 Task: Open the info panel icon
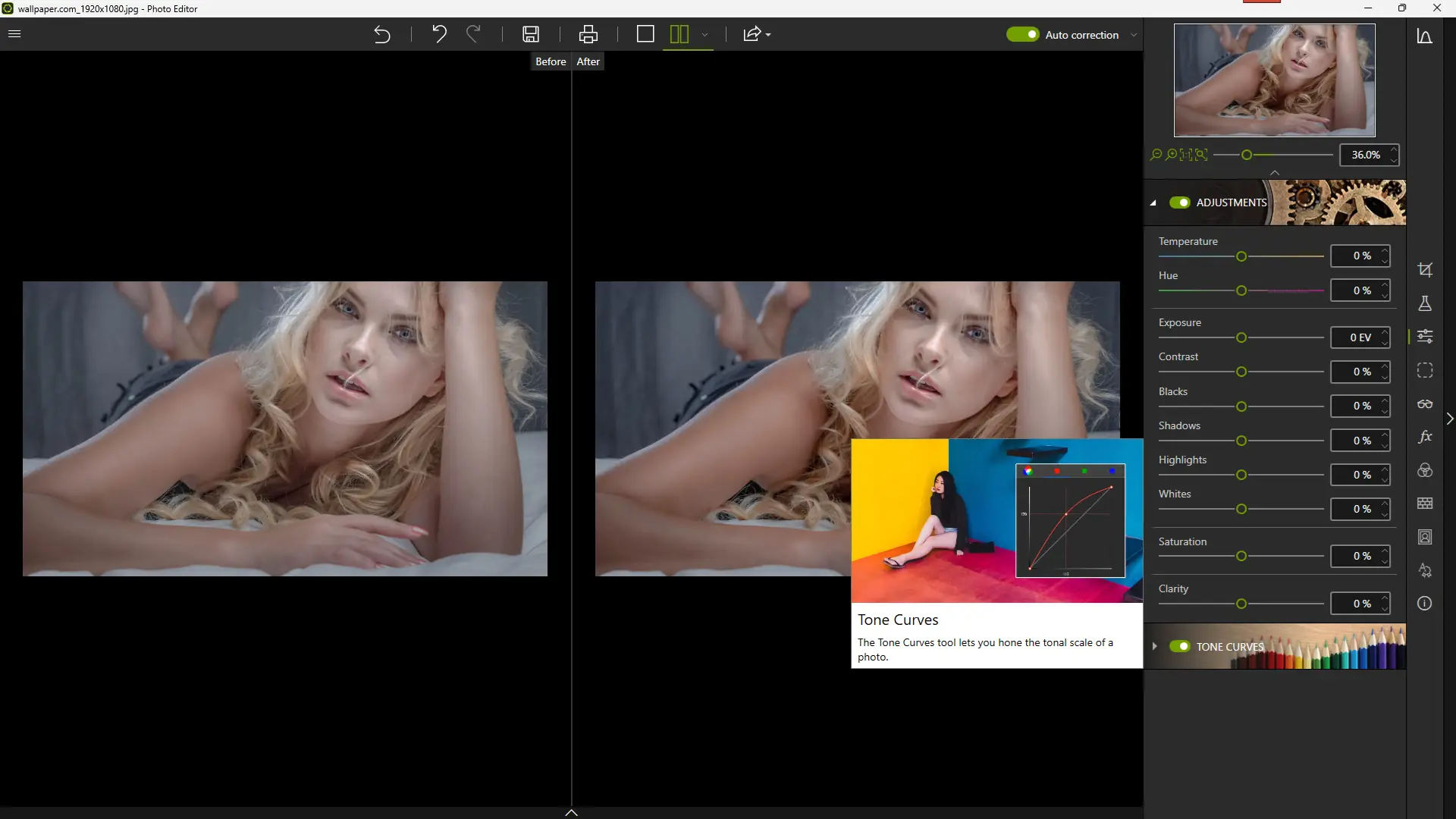[1425, 604]
